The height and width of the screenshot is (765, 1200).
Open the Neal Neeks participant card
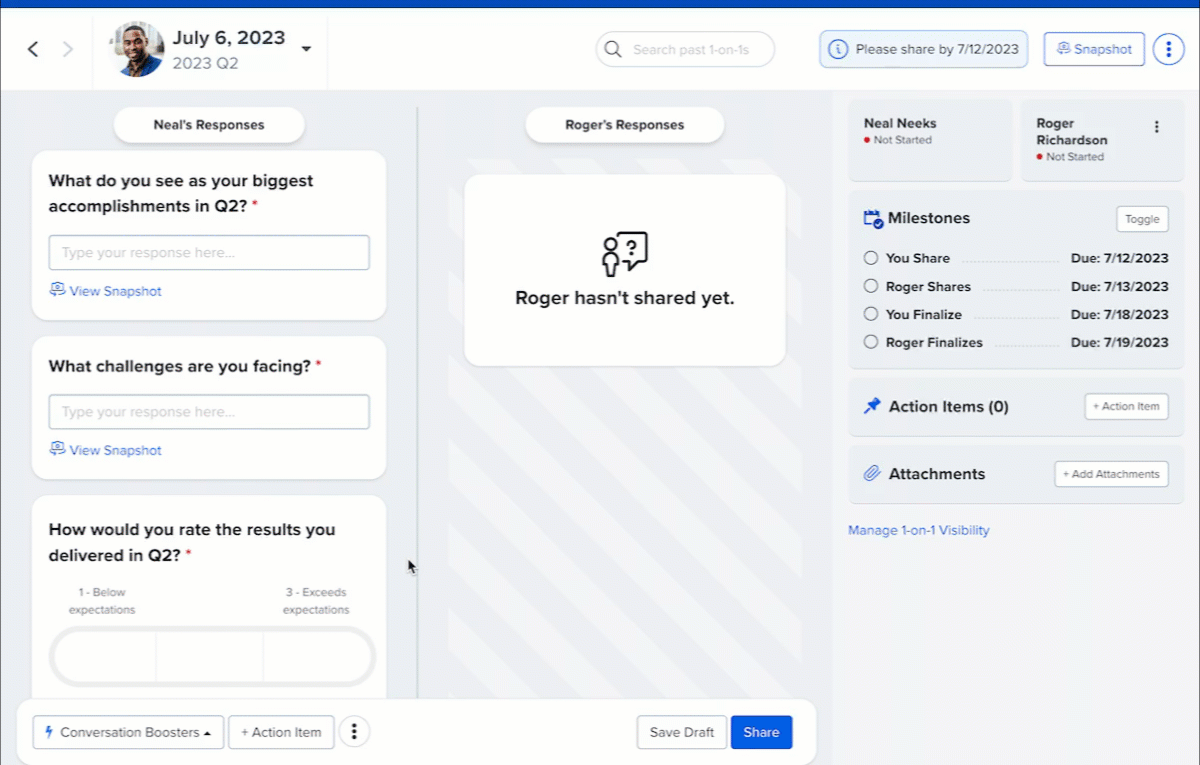pos(930,141)
